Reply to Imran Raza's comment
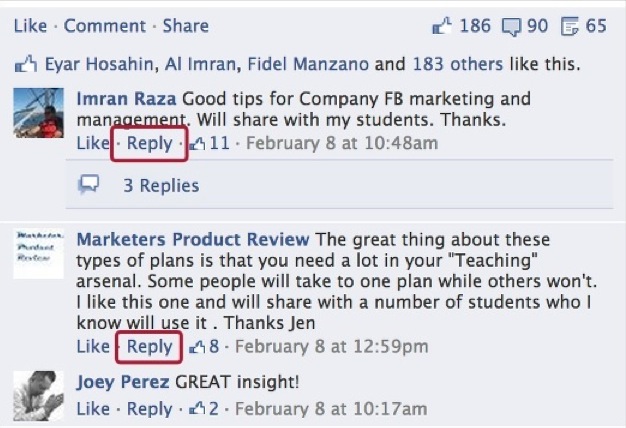This screenshot has width=626, height=428. [x=149, y=144]
